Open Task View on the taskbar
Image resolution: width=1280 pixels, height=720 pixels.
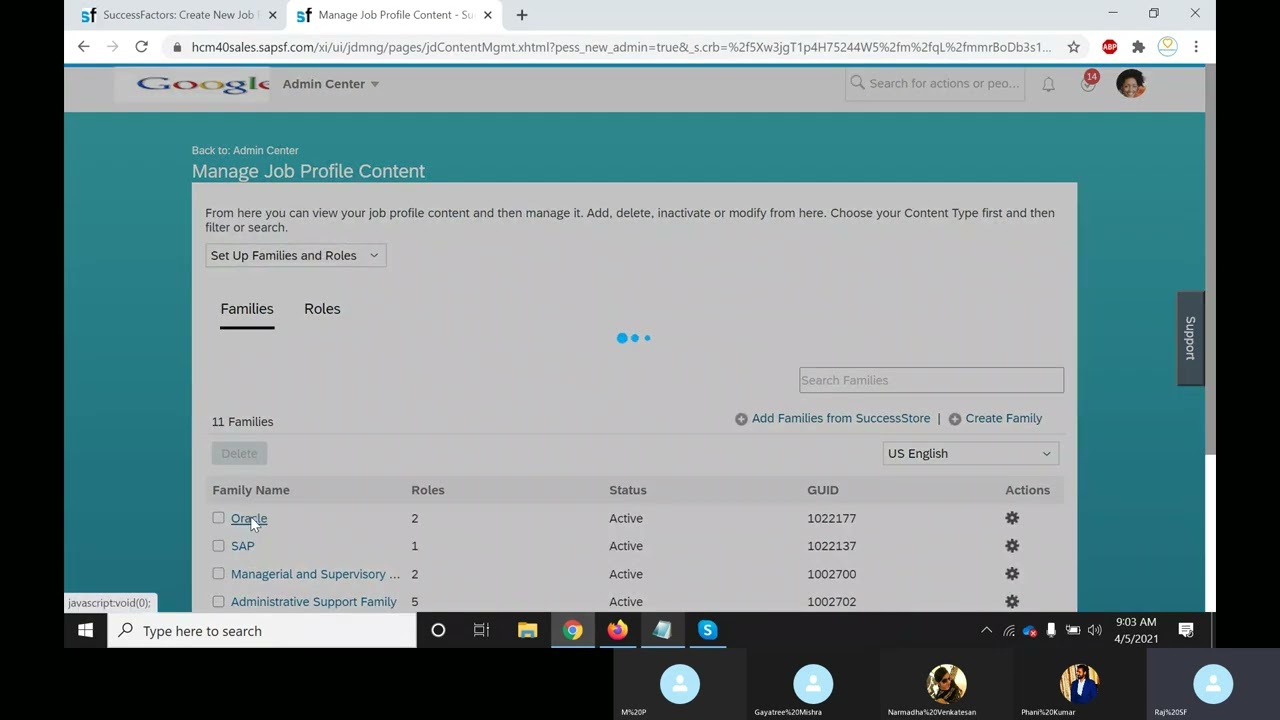click(x=481, y=631)
